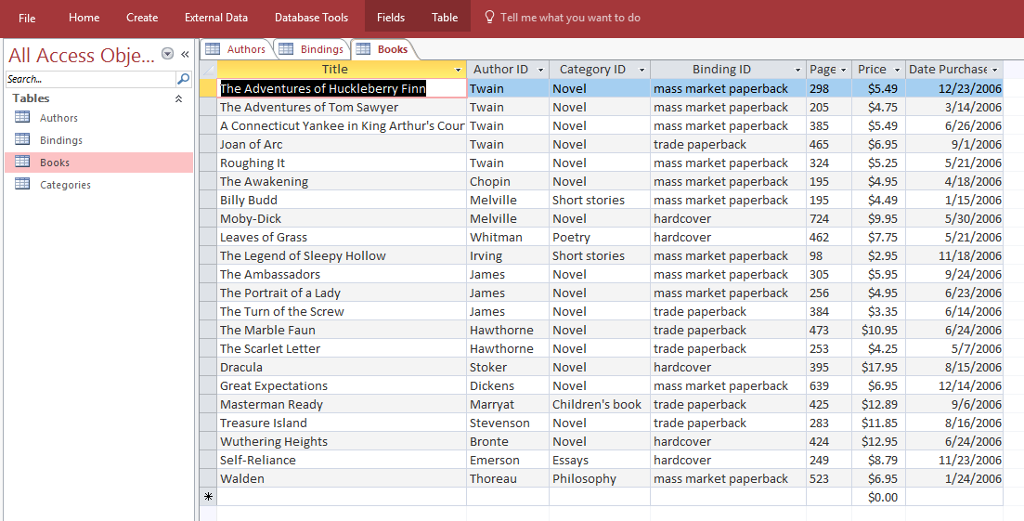Click the Authors table icon in navigation pane

point(22,118)
